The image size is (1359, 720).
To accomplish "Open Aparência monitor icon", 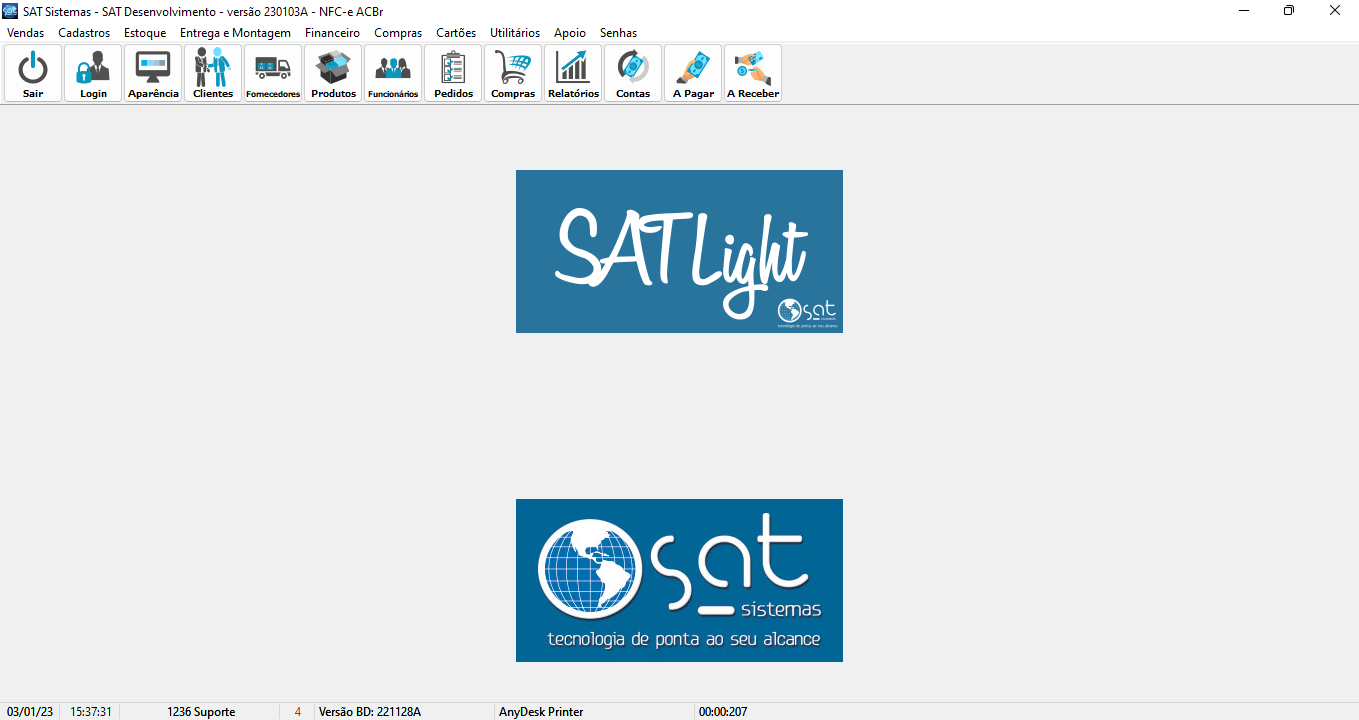I will (x=153, y=72).
